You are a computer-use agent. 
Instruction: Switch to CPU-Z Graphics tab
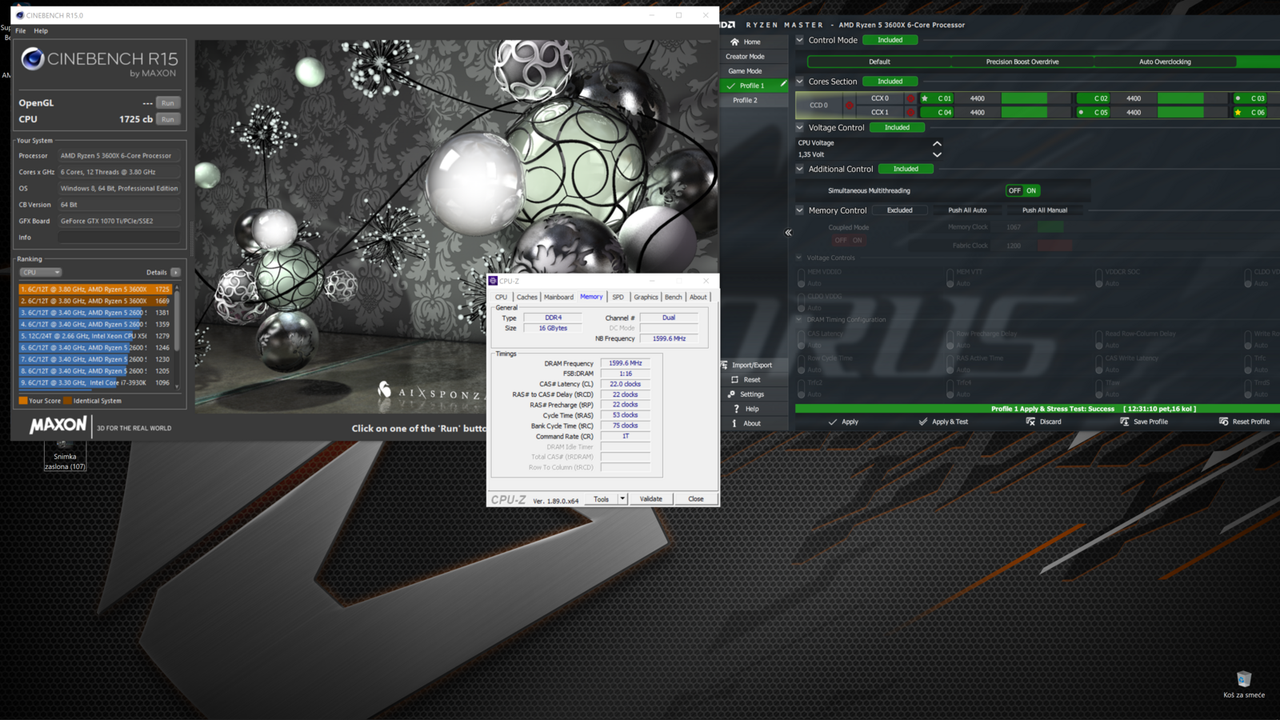coord(646,297)
